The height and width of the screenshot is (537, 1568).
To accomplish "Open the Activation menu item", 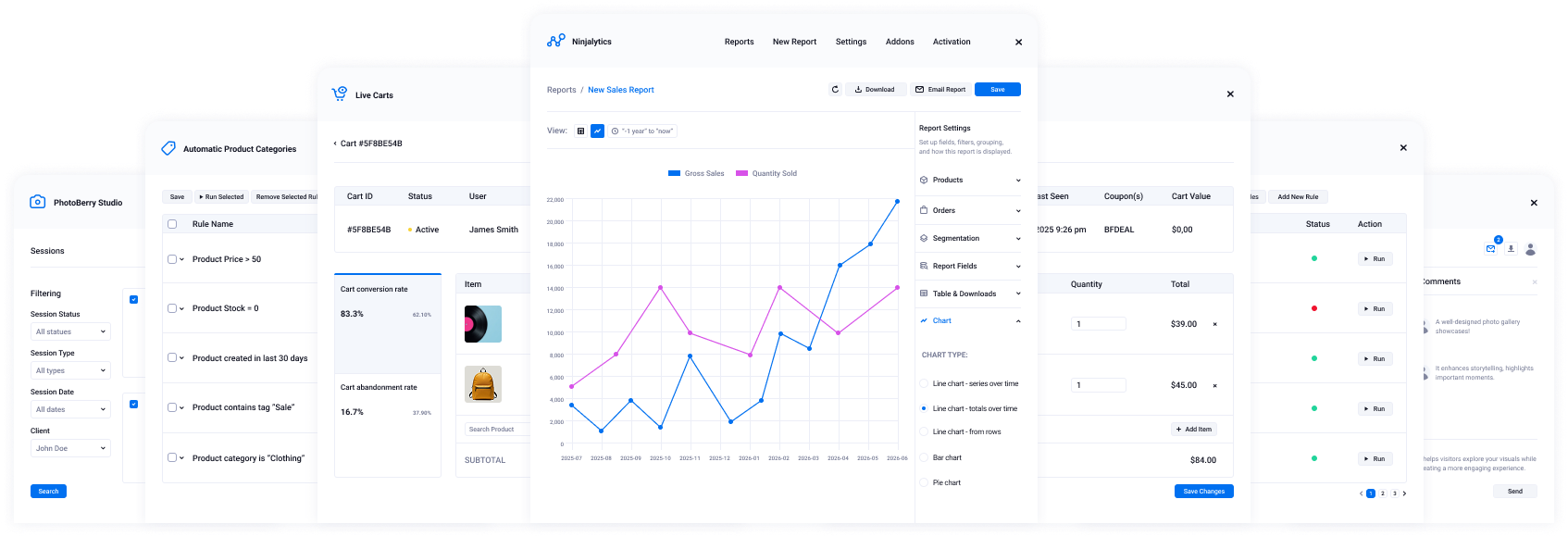I will click(x=952, y=42).
